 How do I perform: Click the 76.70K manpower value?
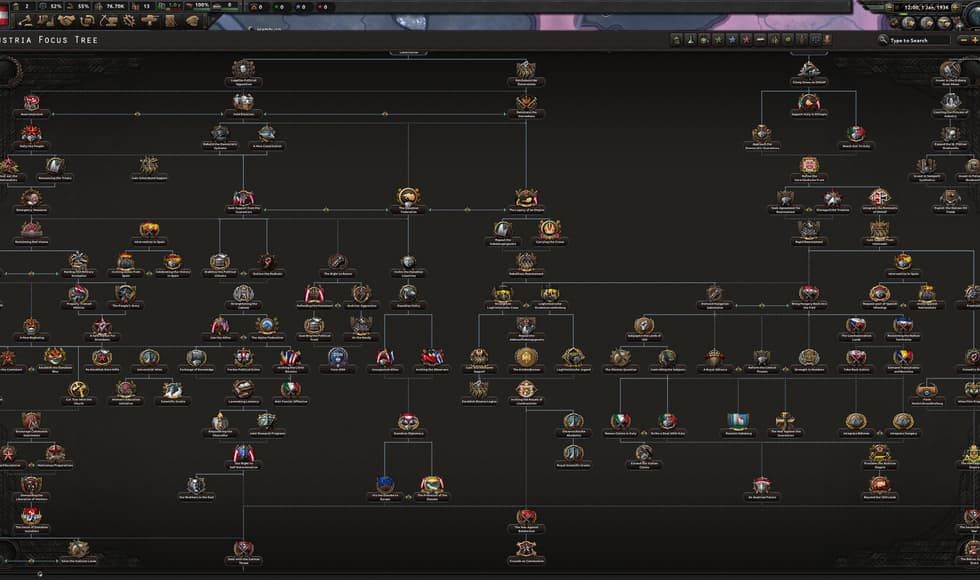point(115,6)
